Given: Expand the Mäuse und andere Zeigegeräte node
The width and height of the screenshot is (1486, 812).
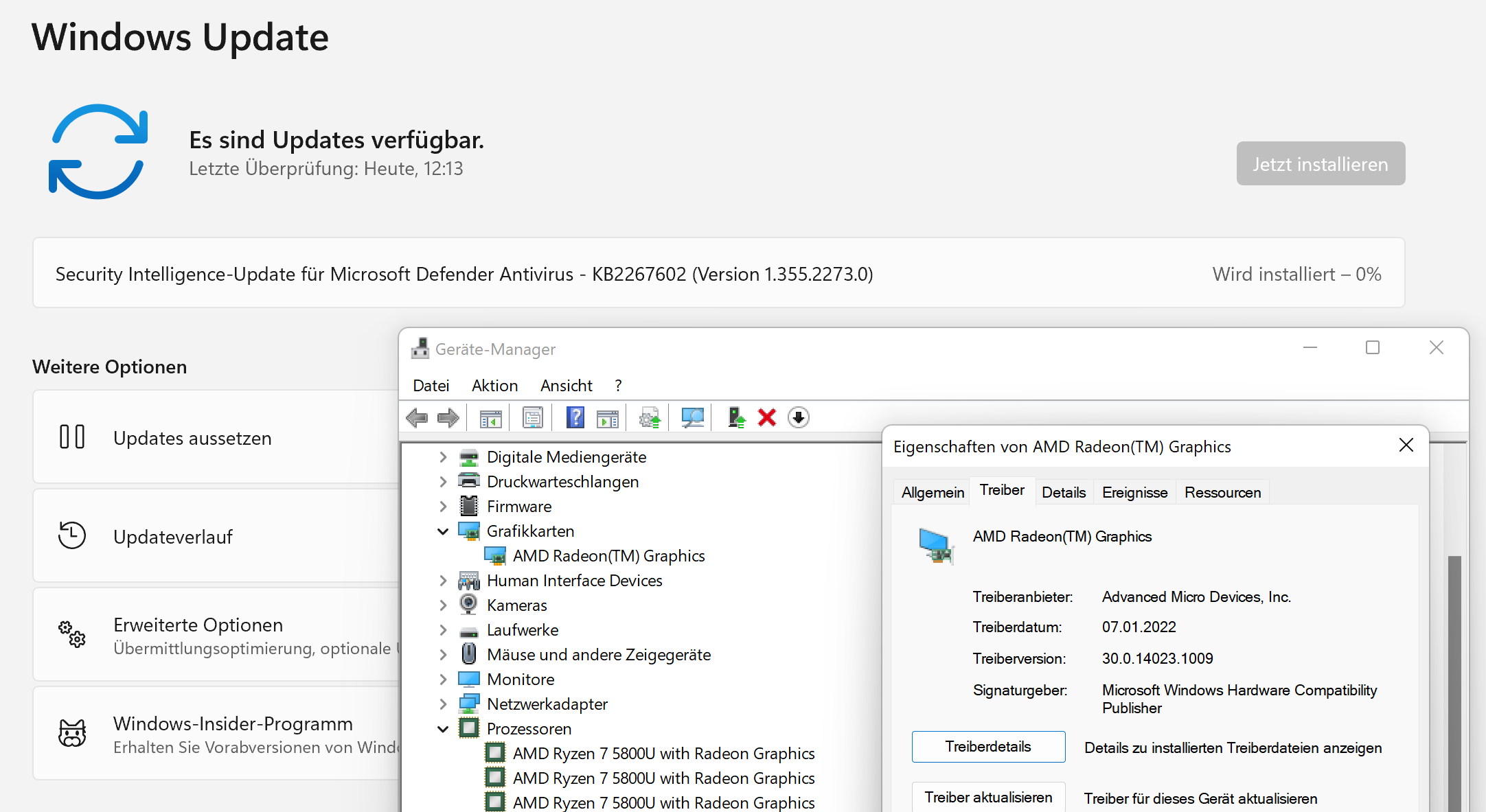Looking at the screenshot, I should click(x=443, y=655).
